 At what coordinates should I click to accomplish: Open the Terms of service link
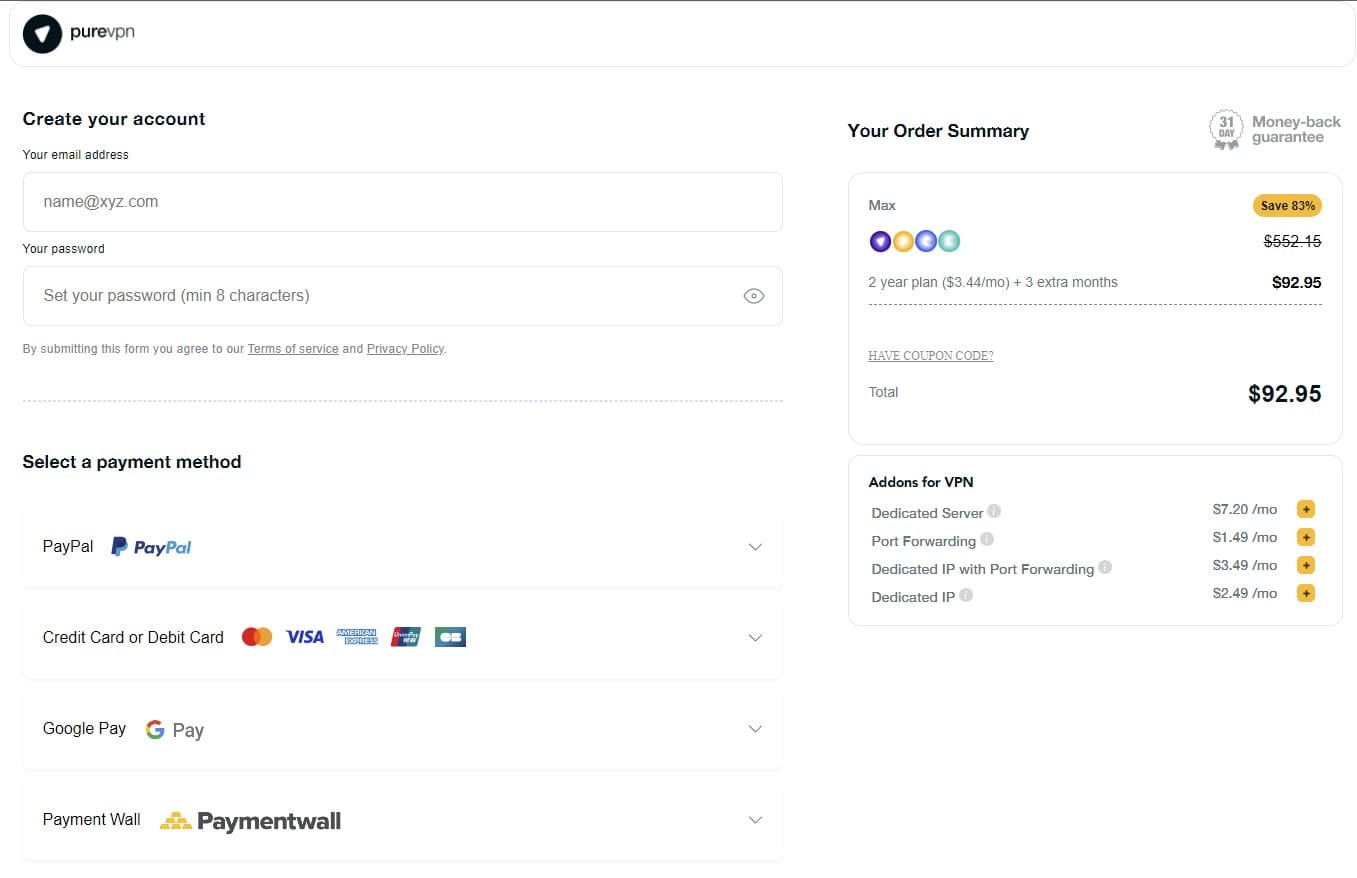click(293, 349)
